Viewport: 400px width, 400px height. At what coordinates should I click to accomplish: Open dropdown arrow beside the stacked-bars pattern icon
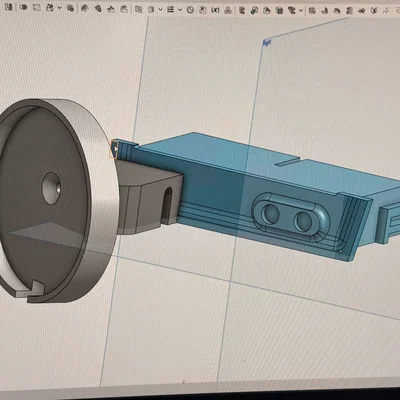pyautogui.click(x=180, y=10)
